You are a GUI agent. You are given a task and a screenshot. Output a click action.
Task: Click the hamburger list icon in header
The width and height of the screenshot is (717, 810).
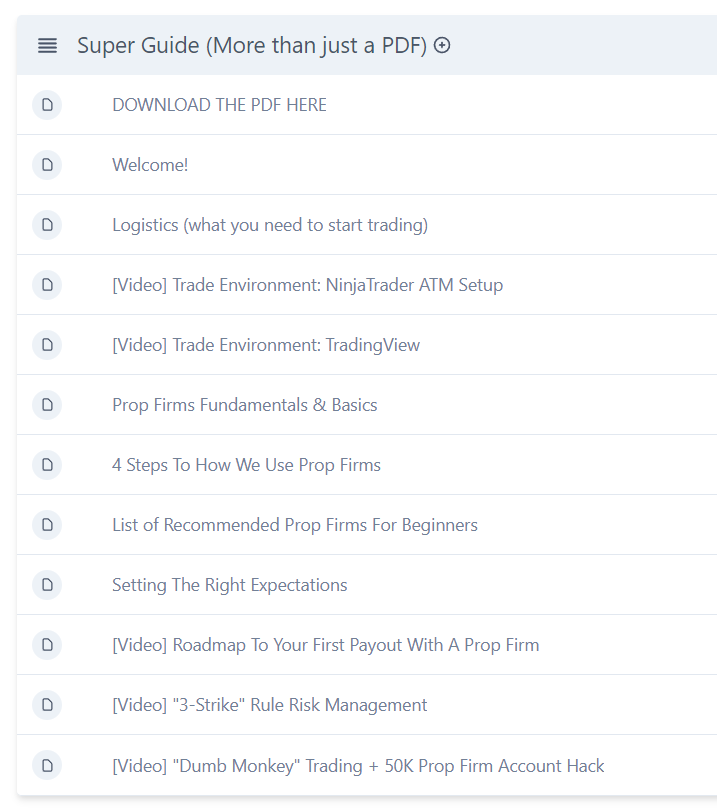(x=47, y=45)
